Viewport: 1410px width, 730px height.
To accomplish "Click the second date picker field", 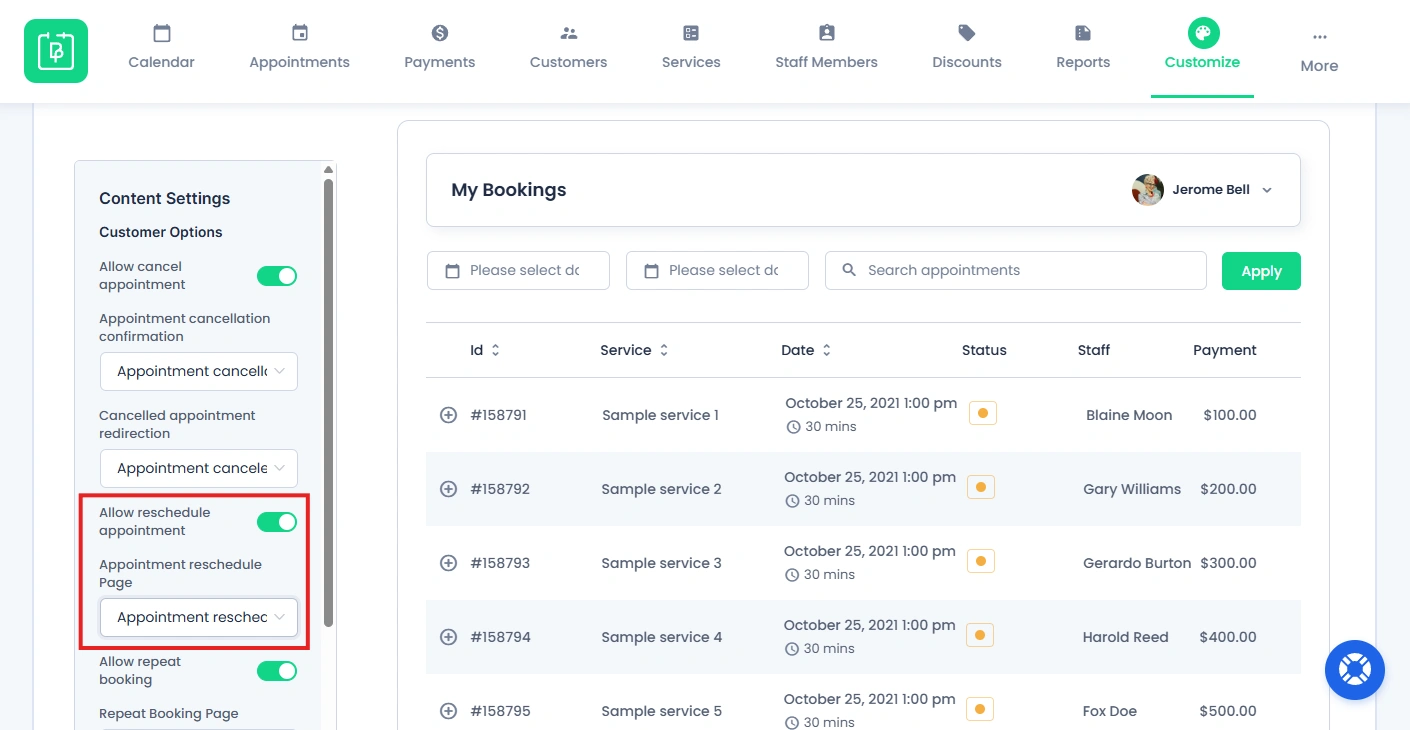I will [x=717, y=270].
